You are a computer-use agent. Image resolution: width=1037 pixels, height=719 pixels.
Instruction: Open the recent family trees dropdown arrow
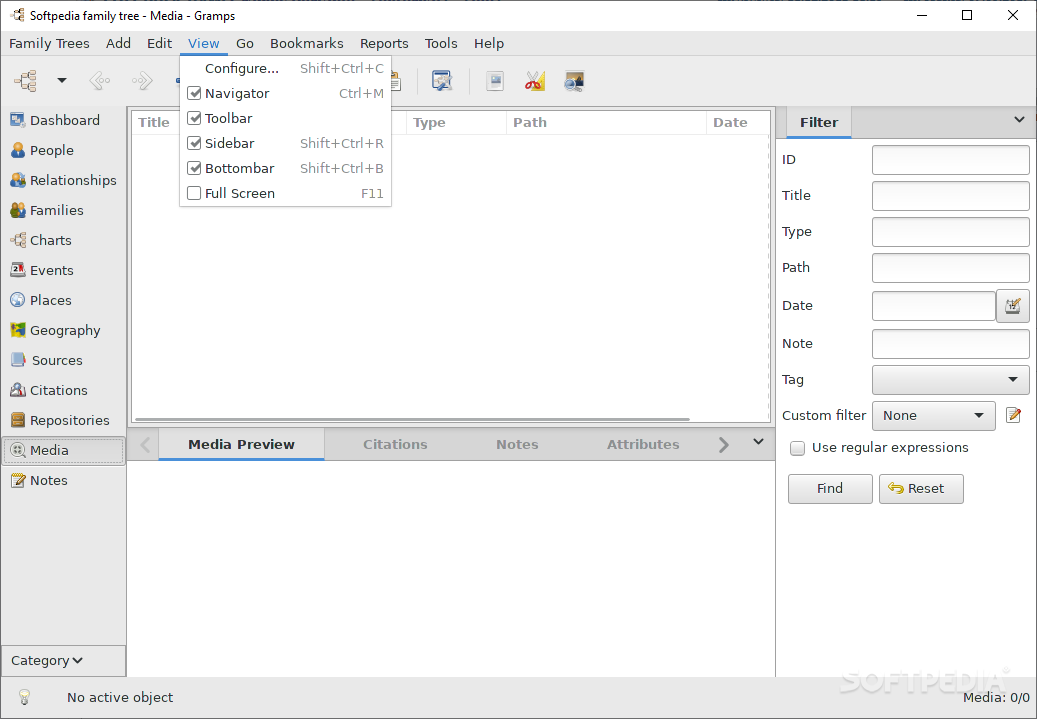tap(62, 81)
